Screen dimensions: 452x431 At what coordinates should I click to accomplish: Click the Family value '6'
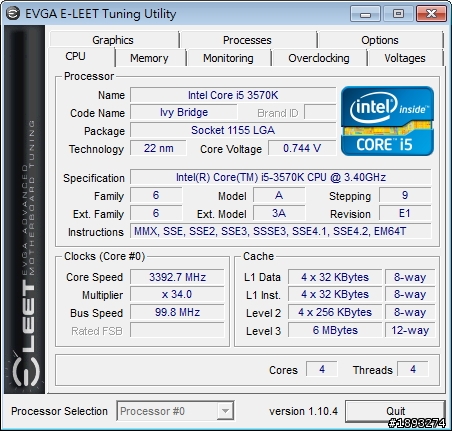(x=156, y=195)
